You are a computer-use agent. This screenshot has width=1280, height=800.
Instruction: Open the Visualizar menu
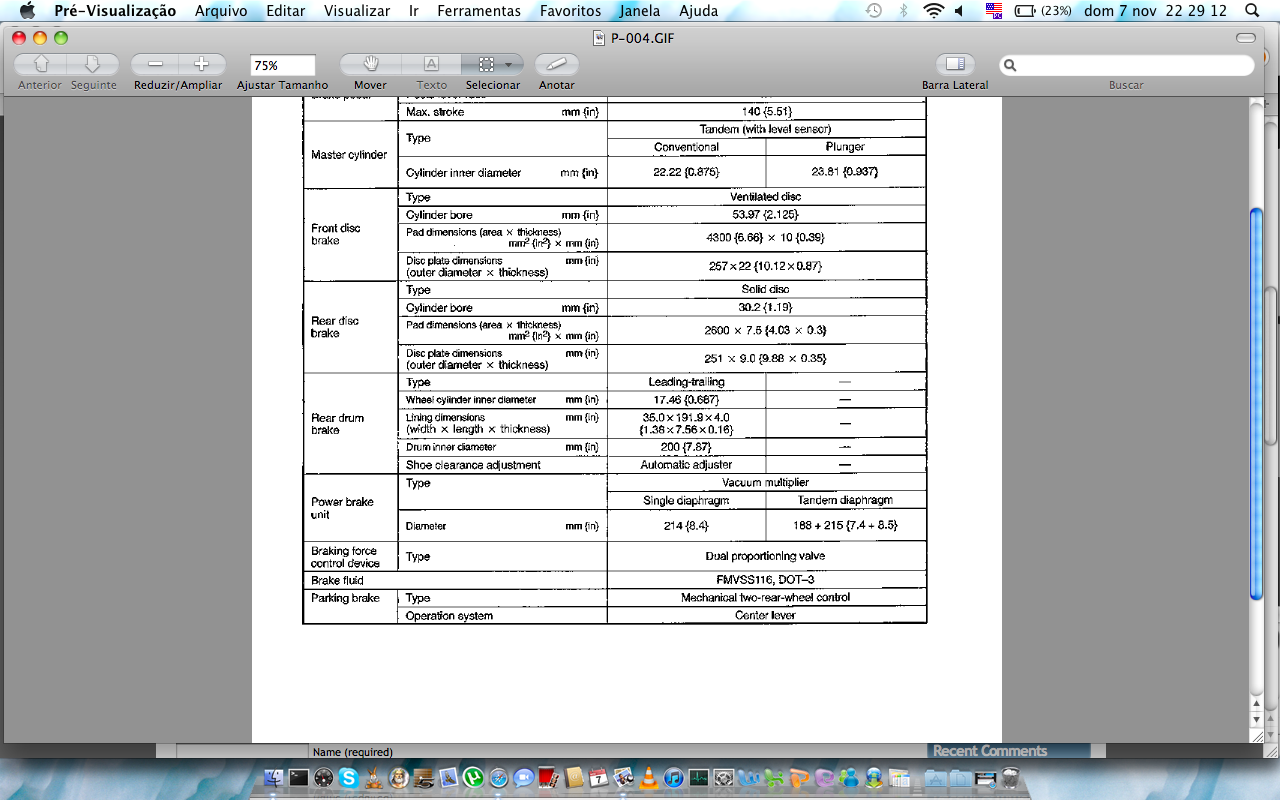click(357, 11)
